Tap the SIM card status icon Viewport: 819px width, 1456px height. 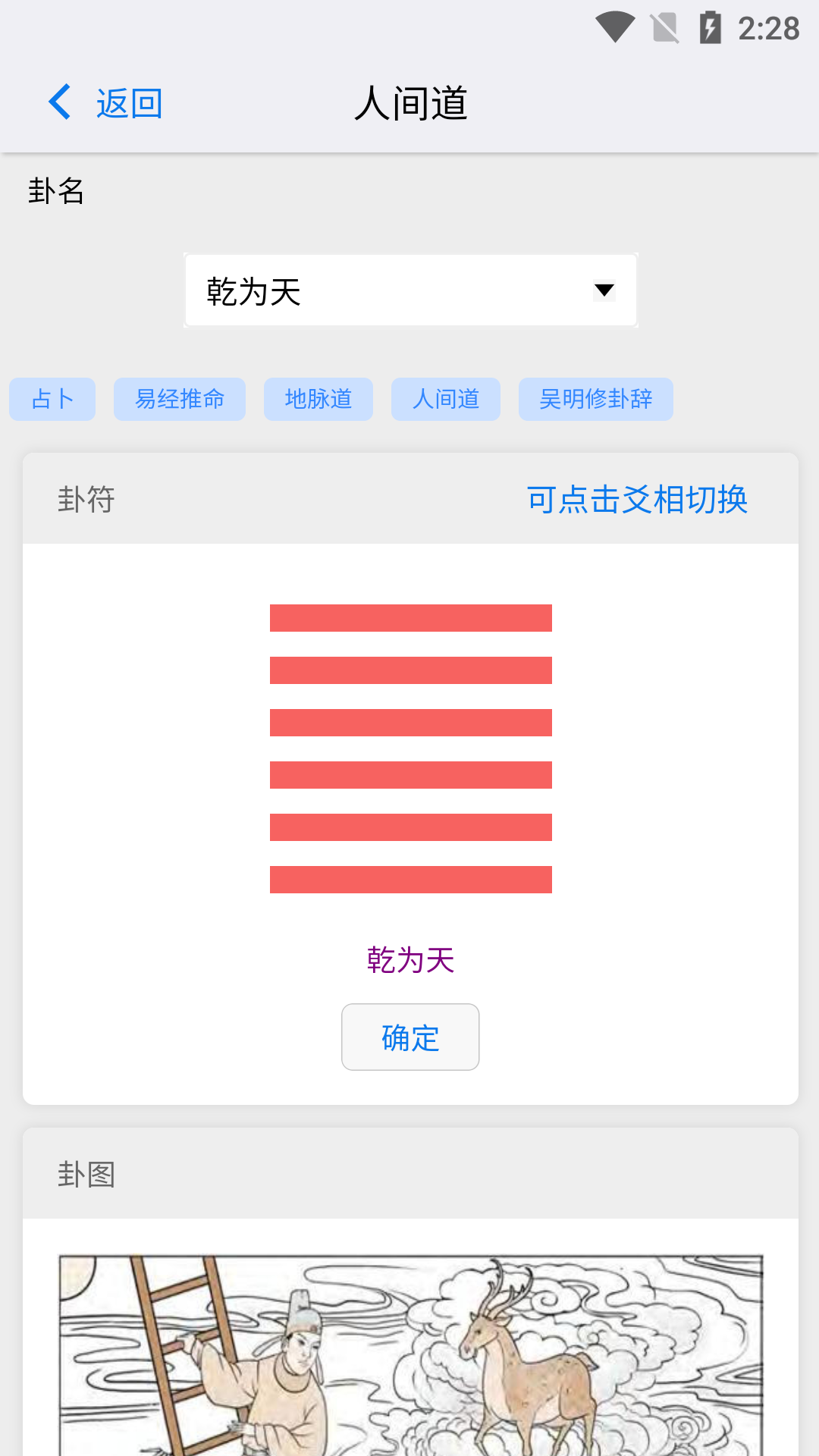click(x=664, y=27)
